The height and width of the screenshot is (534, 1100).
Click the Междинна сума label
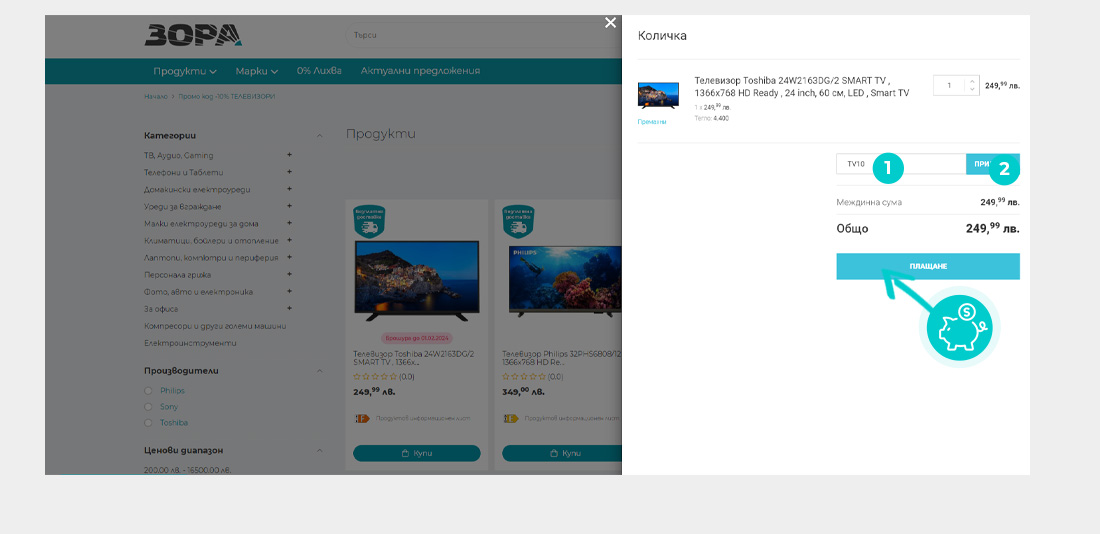(868, 202)
